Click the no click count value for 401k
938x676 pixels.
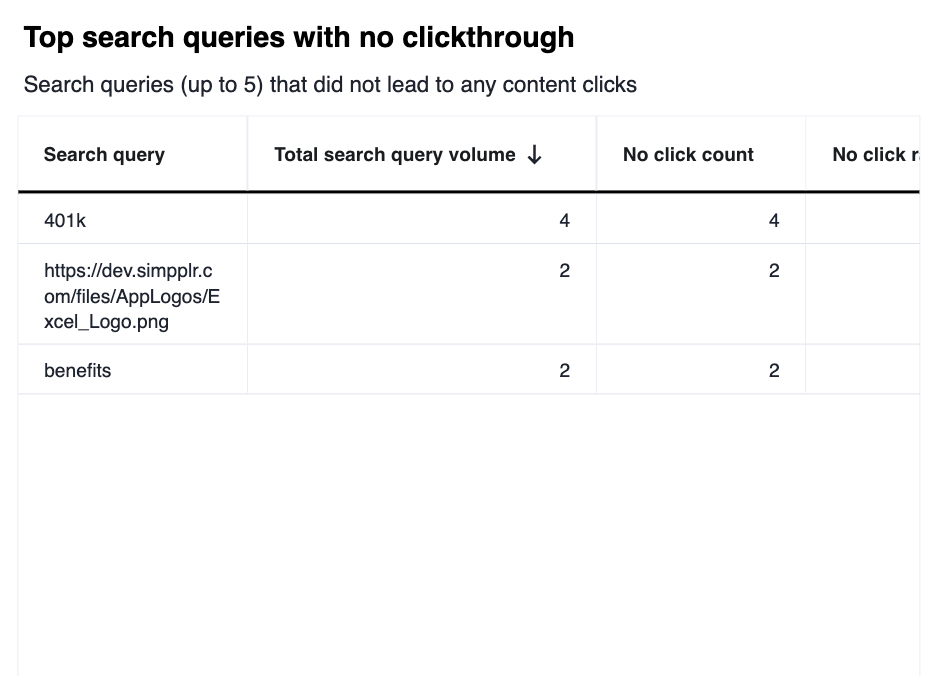point(773,220)
